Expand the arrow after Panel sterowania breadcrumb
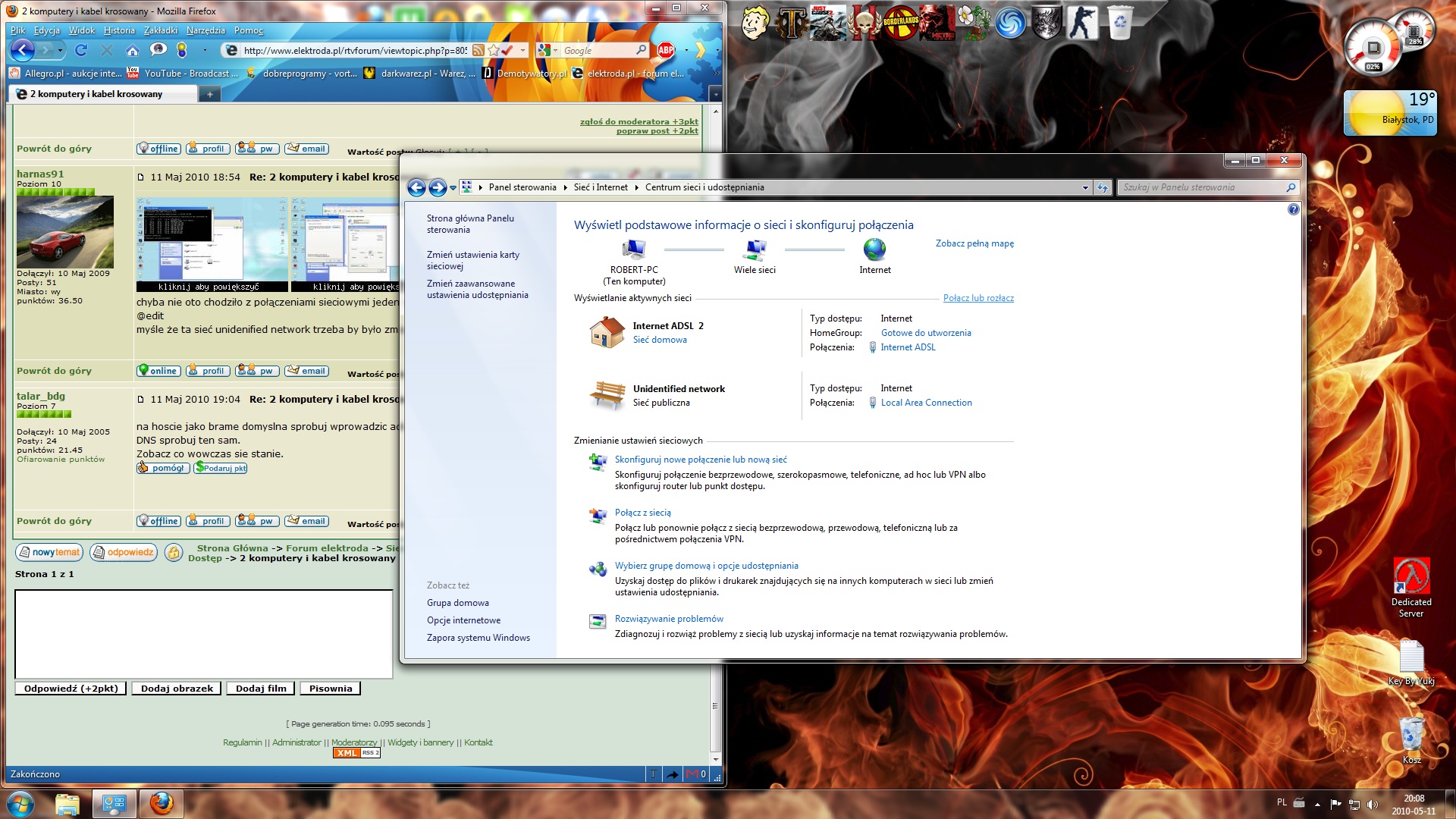 (x=565, y=187)
